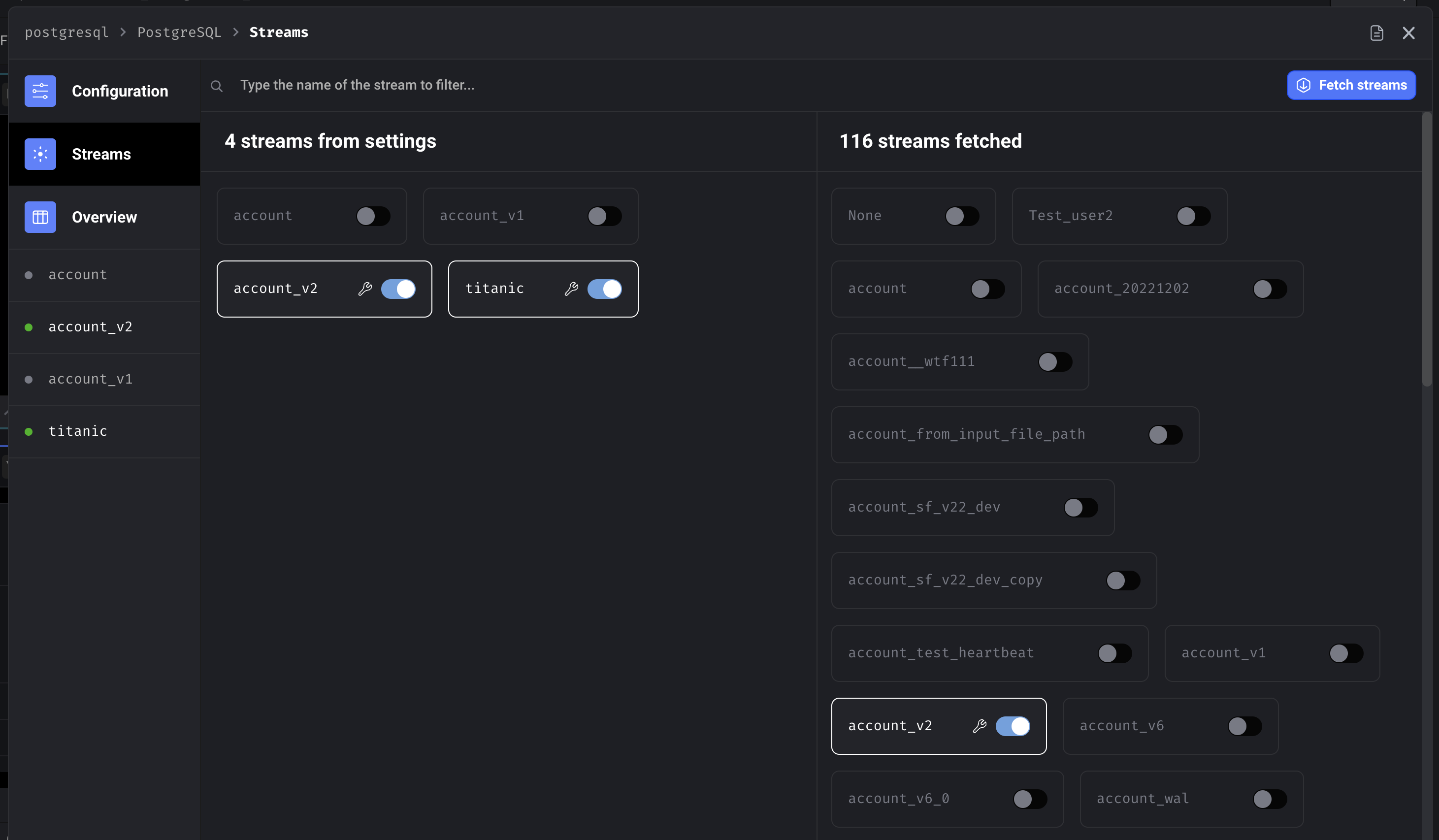Disable the titanic stream toggle
The width and height of the screenshot is (1439, 840).
click(x=605, y=289)
